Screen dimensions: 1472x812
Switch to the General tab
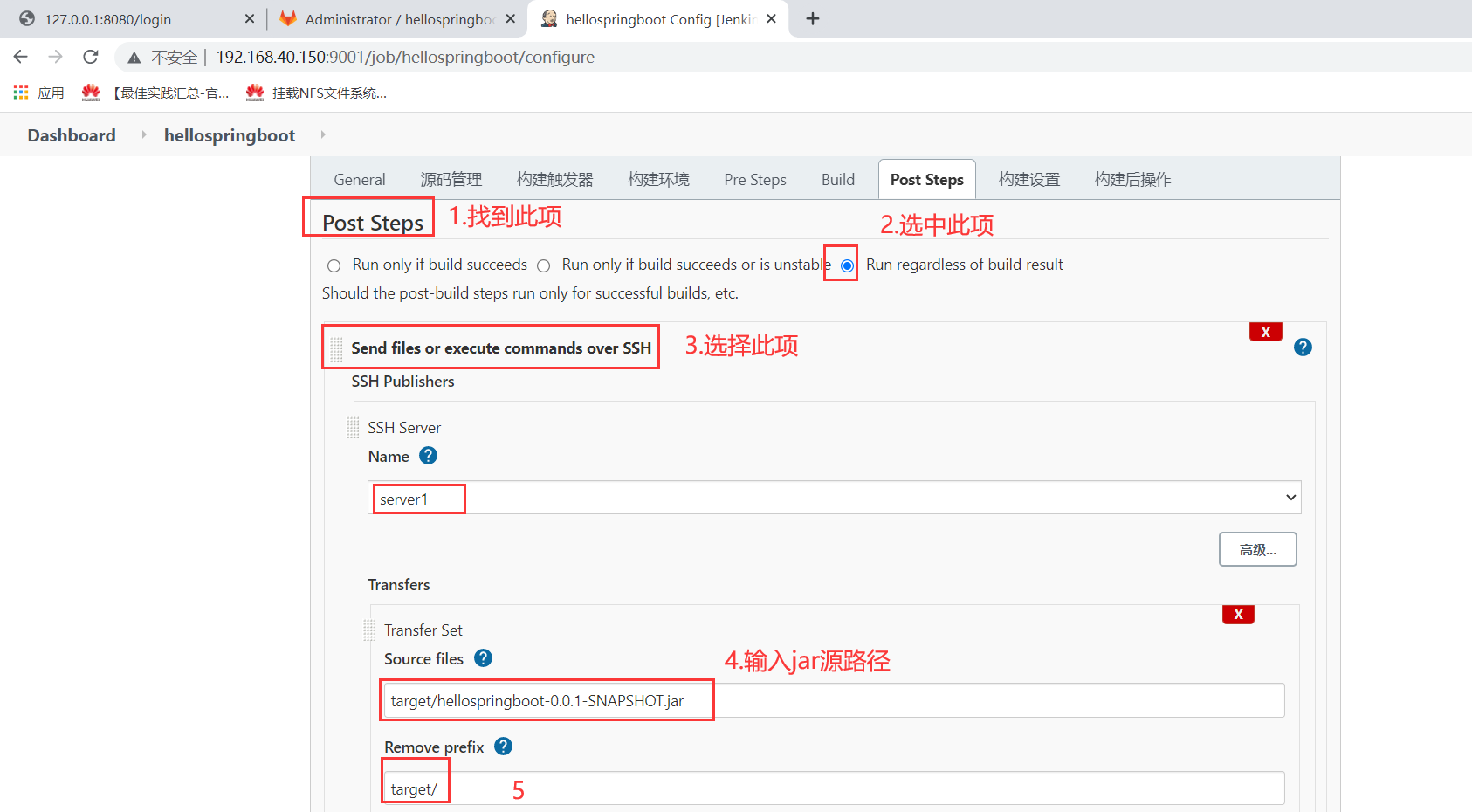[x=359, y=179]
